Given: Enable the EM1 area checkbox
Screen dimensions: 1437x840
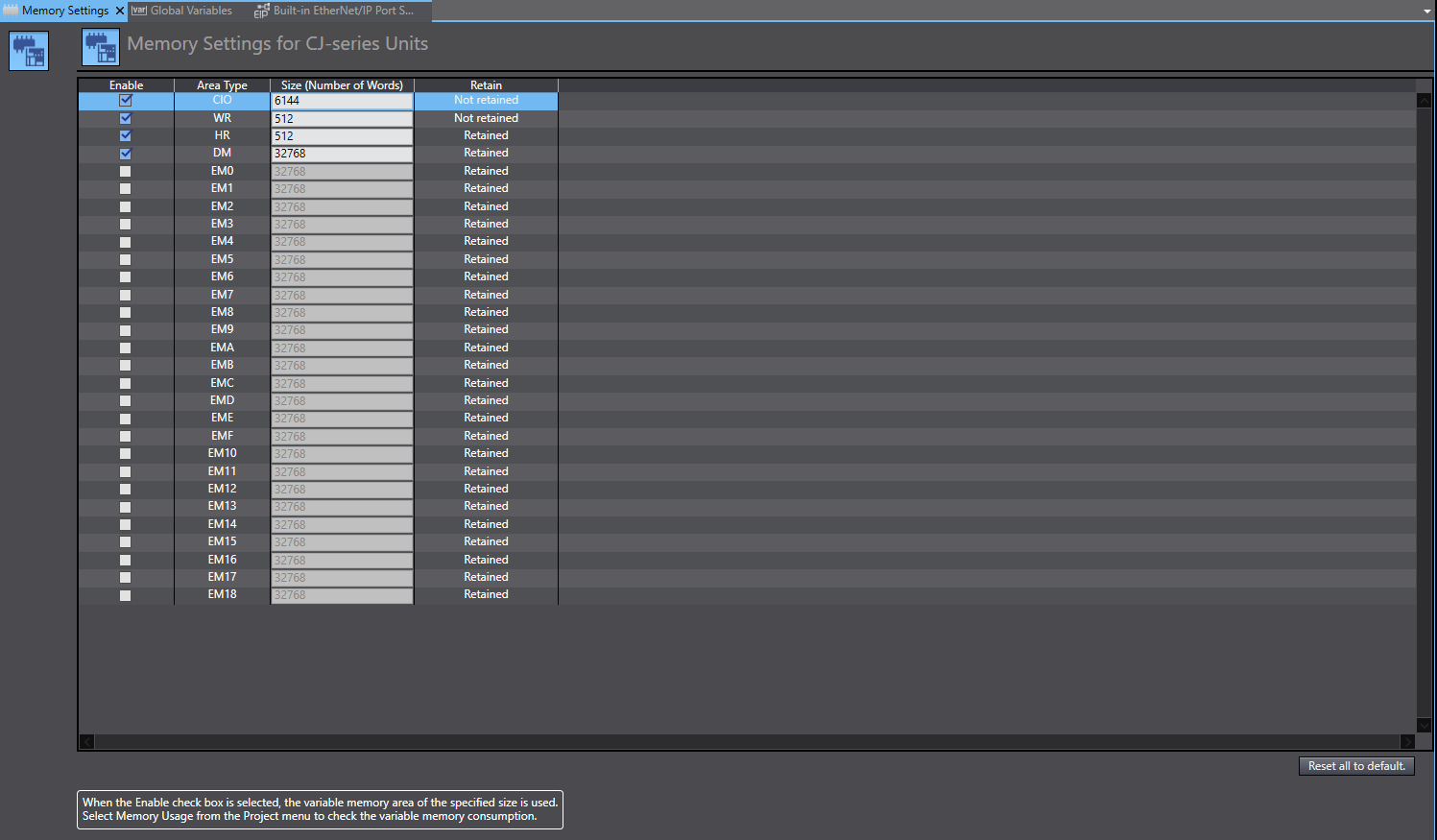Looking at the screenshot, I should point(126,188).
